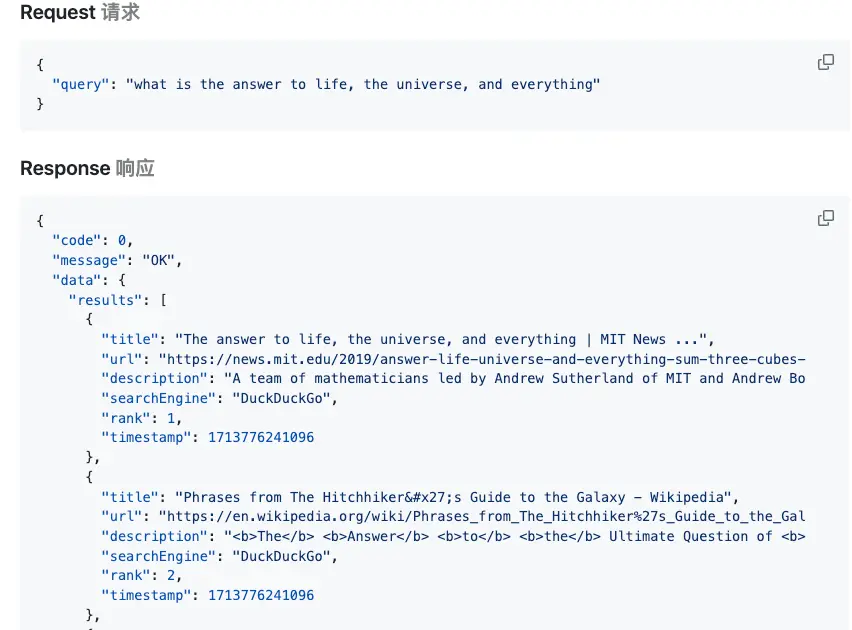Click the Request 请求 heading

coord(80,12)
